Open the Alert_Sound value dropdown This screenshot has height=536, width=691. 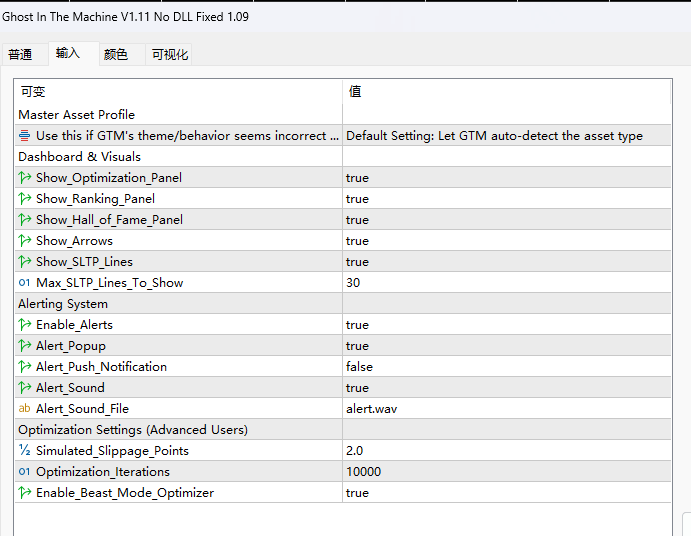[507, 387]
